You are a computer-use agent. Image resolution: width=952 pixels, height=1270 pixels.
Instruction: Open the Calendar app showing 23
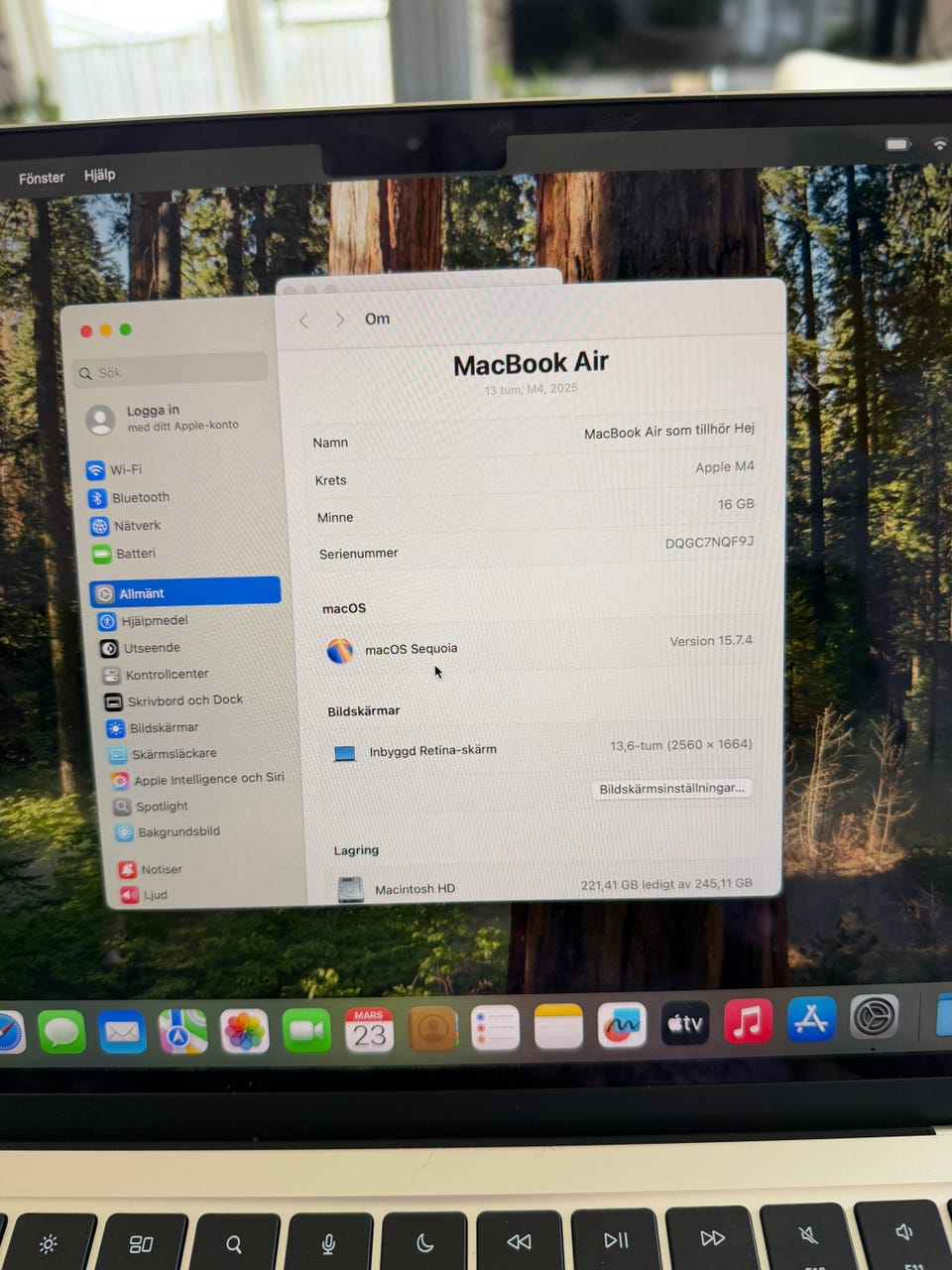369,1031
